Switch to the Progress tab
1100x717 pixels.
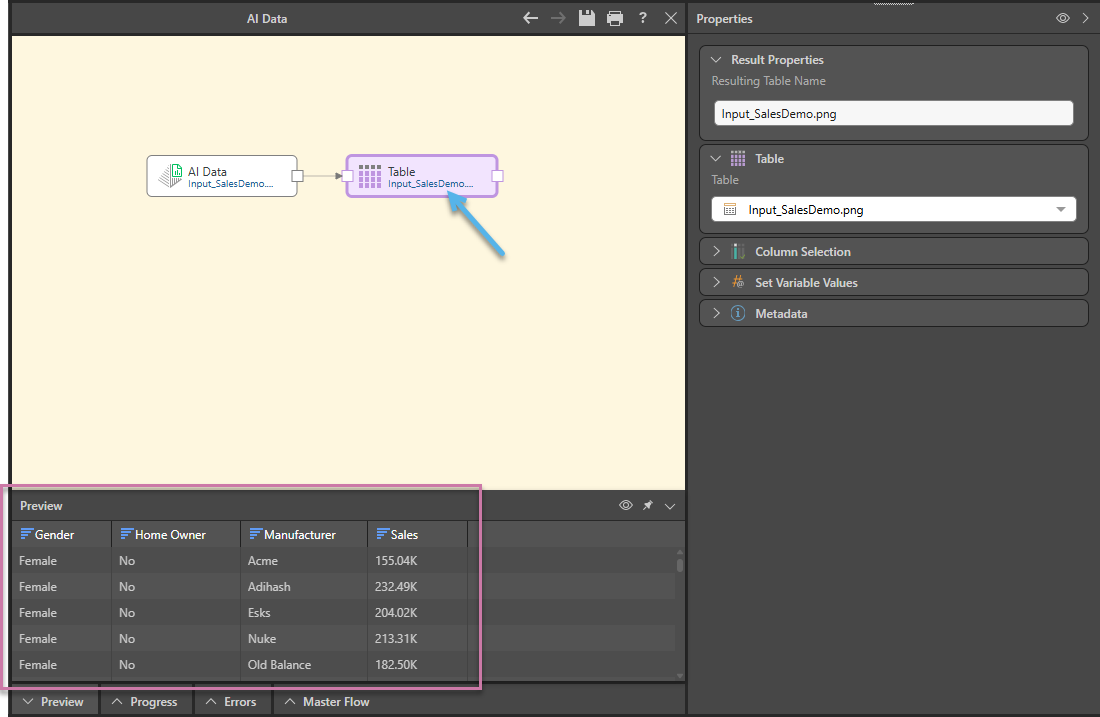point(145,702)
